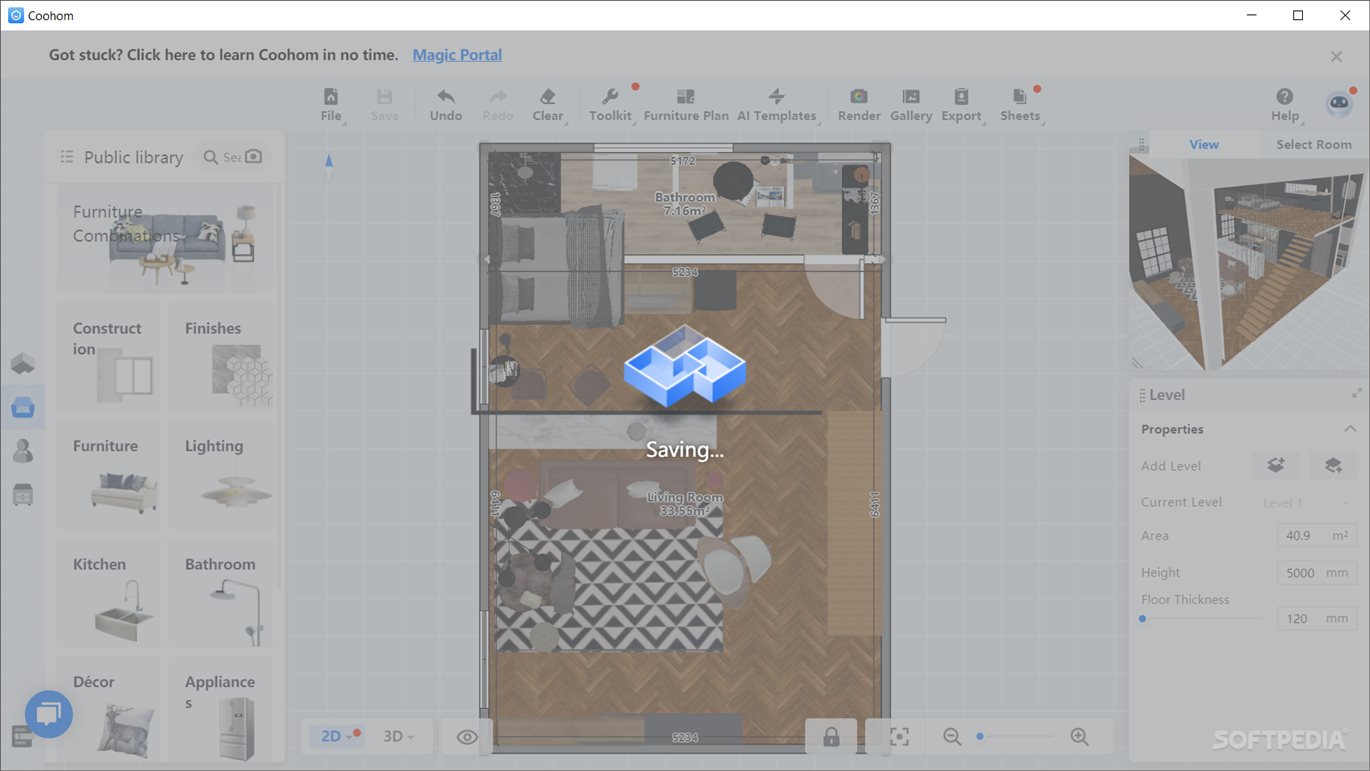
Task: Open the Décor category
Action: pyautogui.click(x=109, y=708)
